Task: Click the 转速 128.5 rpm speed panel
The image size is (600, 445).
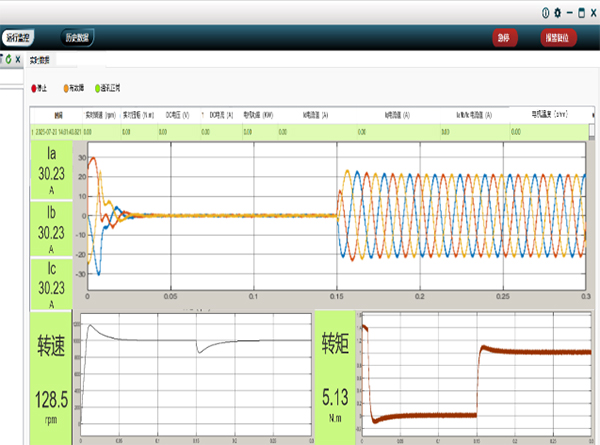Action: pyautogui.click(x=51, y=378)
